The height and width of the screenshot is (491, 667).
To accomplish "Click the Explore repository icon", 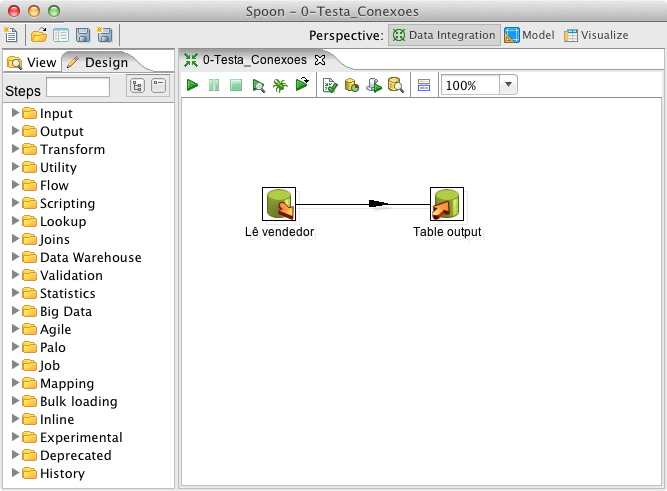I will click(x=61, y=35).
